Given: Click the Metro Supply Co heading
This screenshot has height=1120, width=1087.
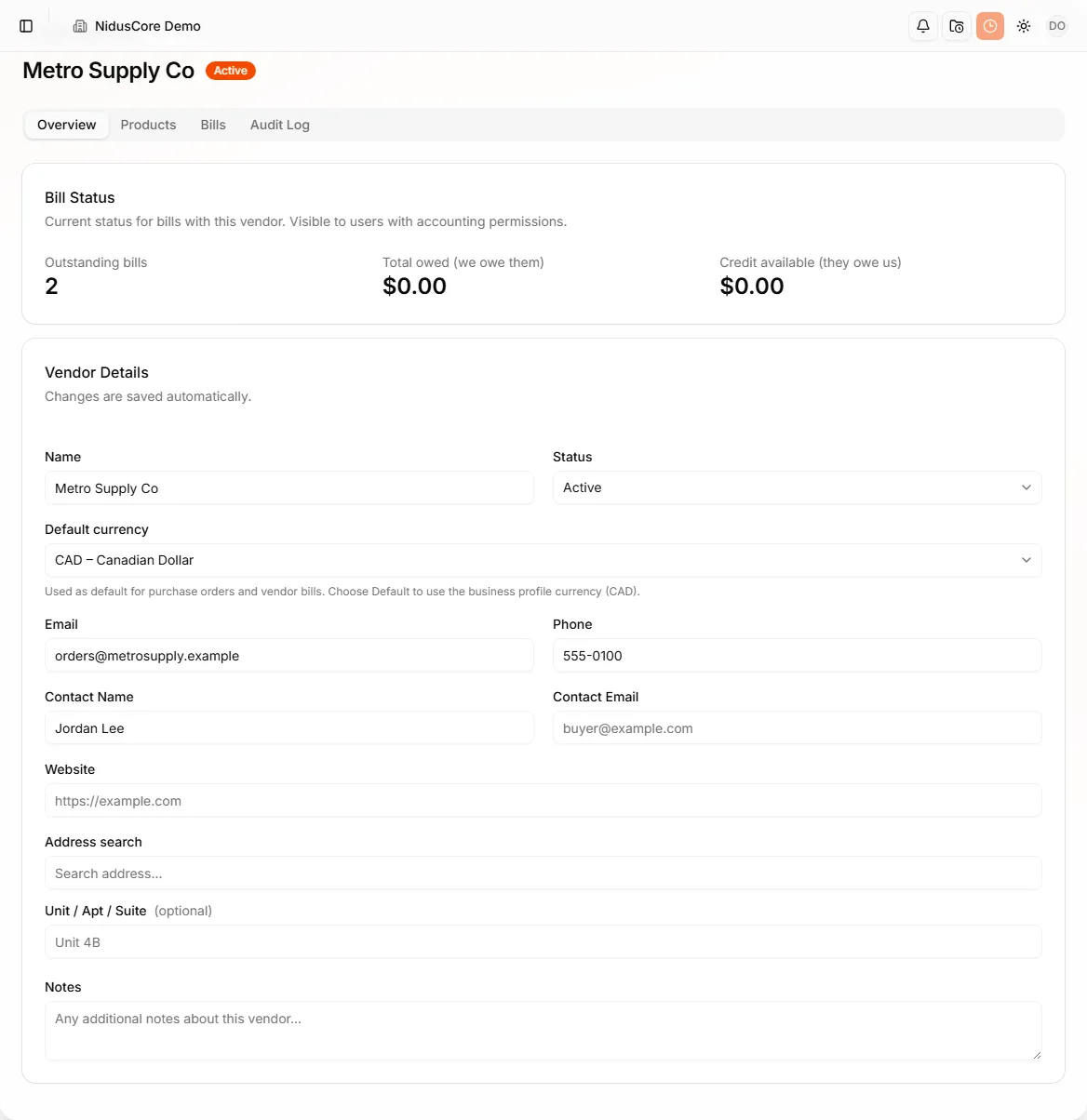Looking at the screenshot, I should pyautogui.click(x=108, y=71).
